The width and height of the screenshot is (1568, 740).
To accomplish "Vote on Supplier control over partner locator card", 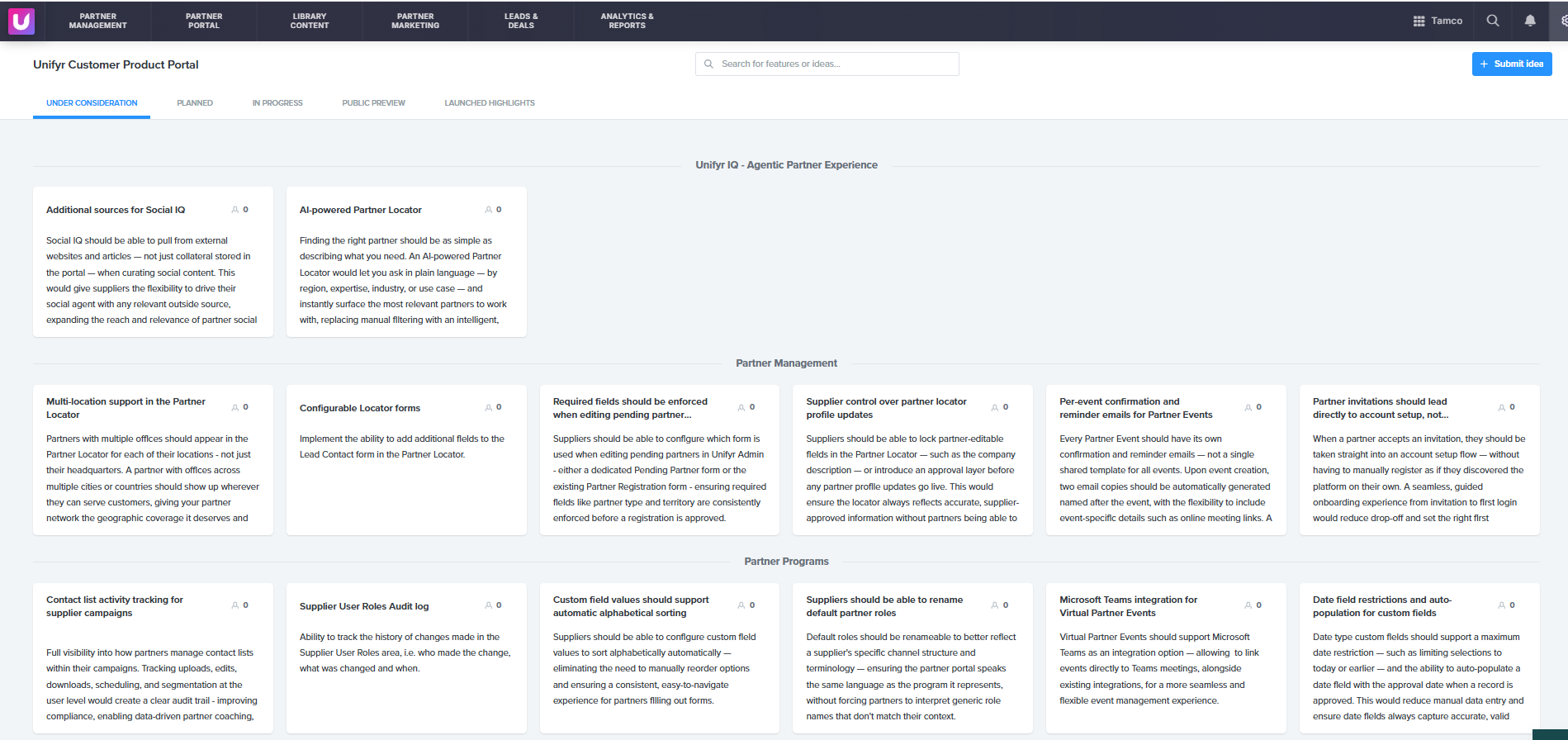I will 1001,407.
